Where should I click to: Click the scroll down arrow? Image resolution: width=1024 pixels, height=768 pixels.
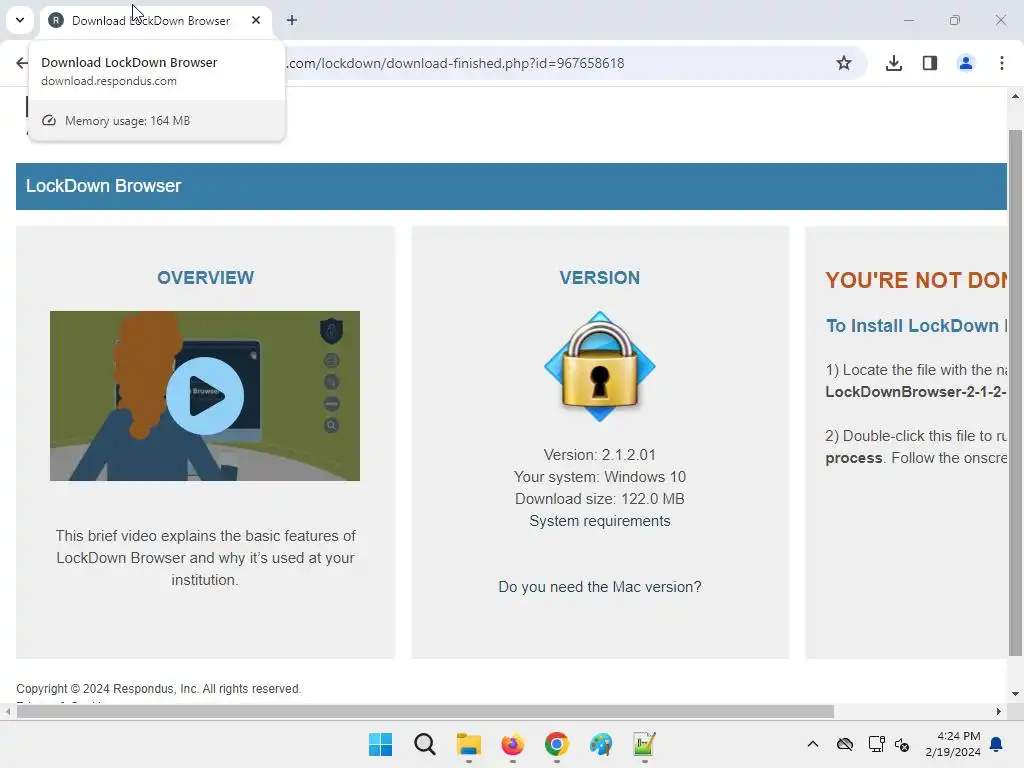coord(1015,694)
